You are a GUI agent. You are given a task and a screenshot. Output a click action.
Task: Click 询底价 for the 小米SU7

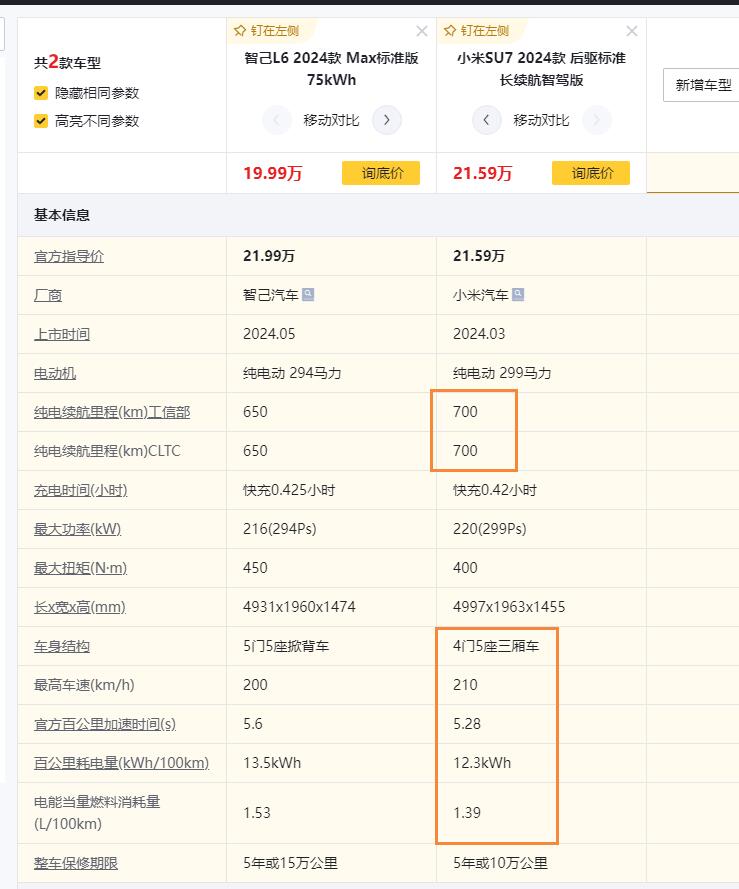click(591, 173)
